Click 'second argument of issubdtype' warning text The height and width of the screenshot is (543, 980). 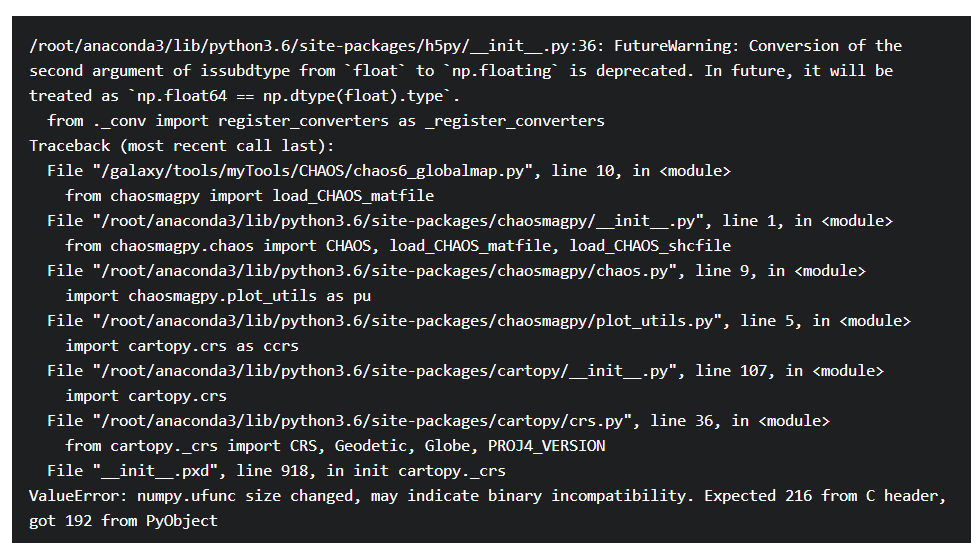click(x=159, y=71)
